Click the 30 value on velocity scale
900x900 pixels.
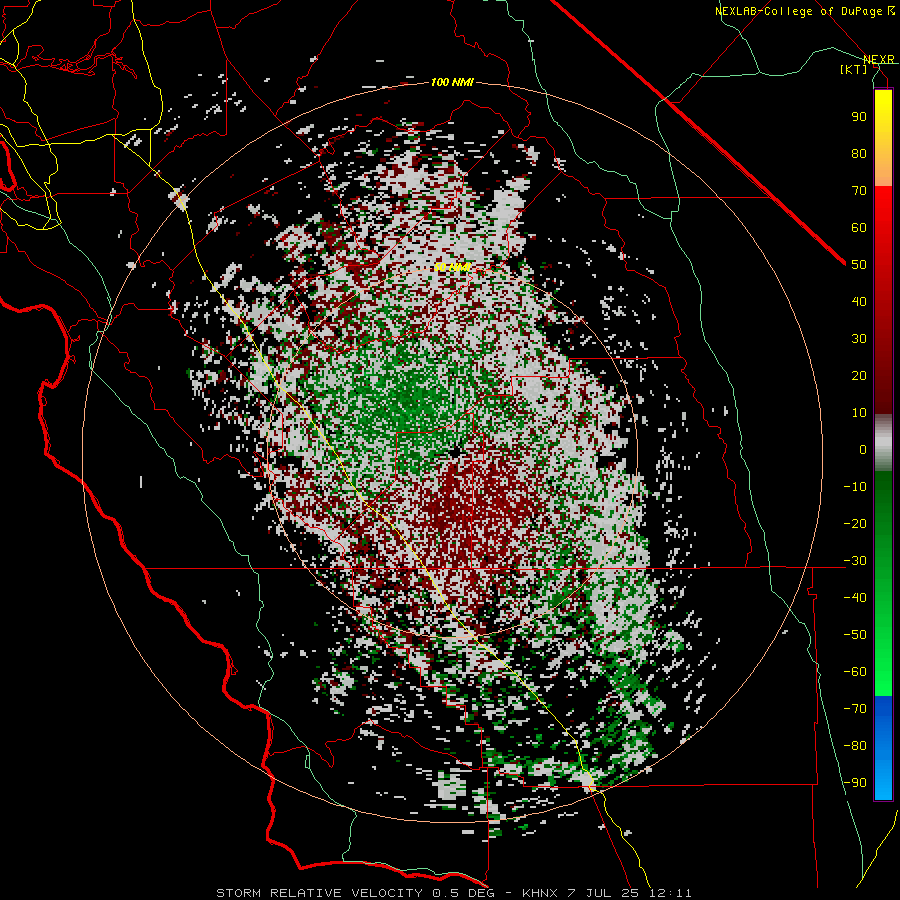(859, 339)
